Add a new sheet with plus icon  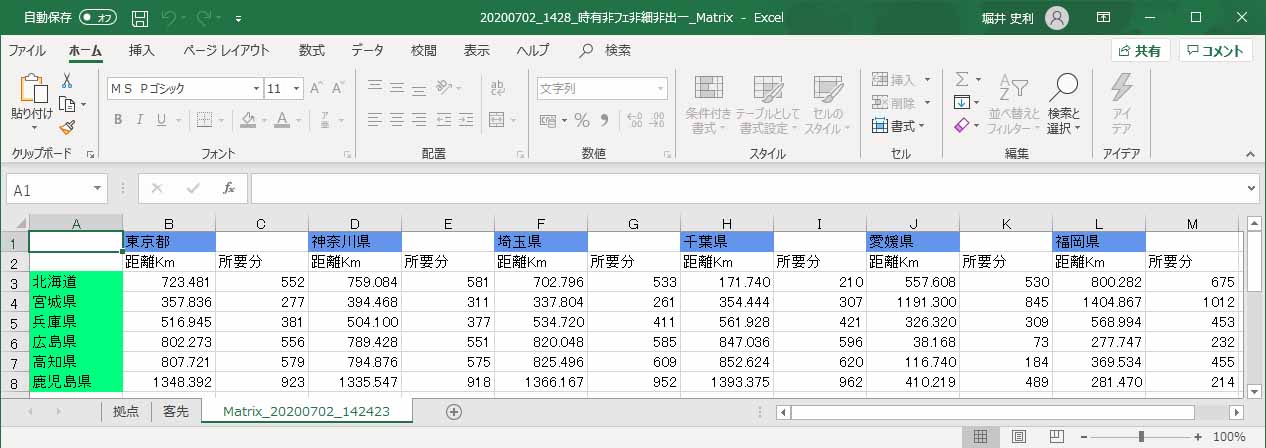(454, 411)
